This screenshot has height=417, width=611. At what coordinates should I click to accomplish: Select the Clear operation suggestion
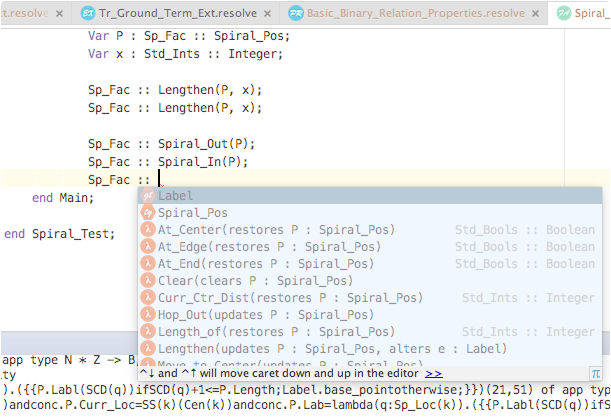(x=370, y=281)
